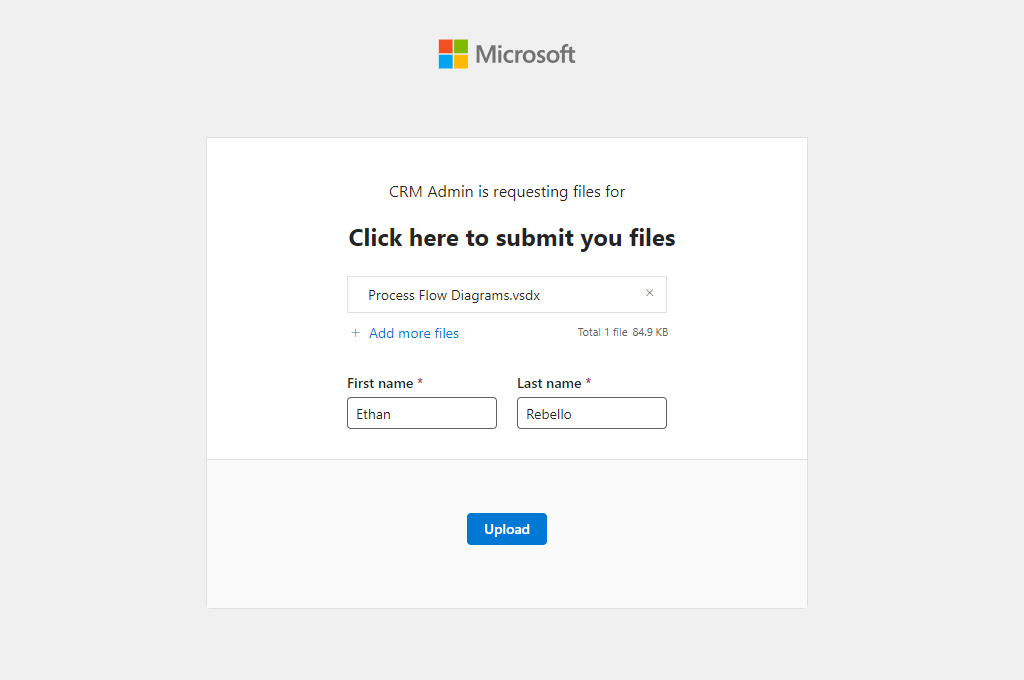
Task: Select the Process Flow Diagrams.vsdx file name
Action: [454, 295]
